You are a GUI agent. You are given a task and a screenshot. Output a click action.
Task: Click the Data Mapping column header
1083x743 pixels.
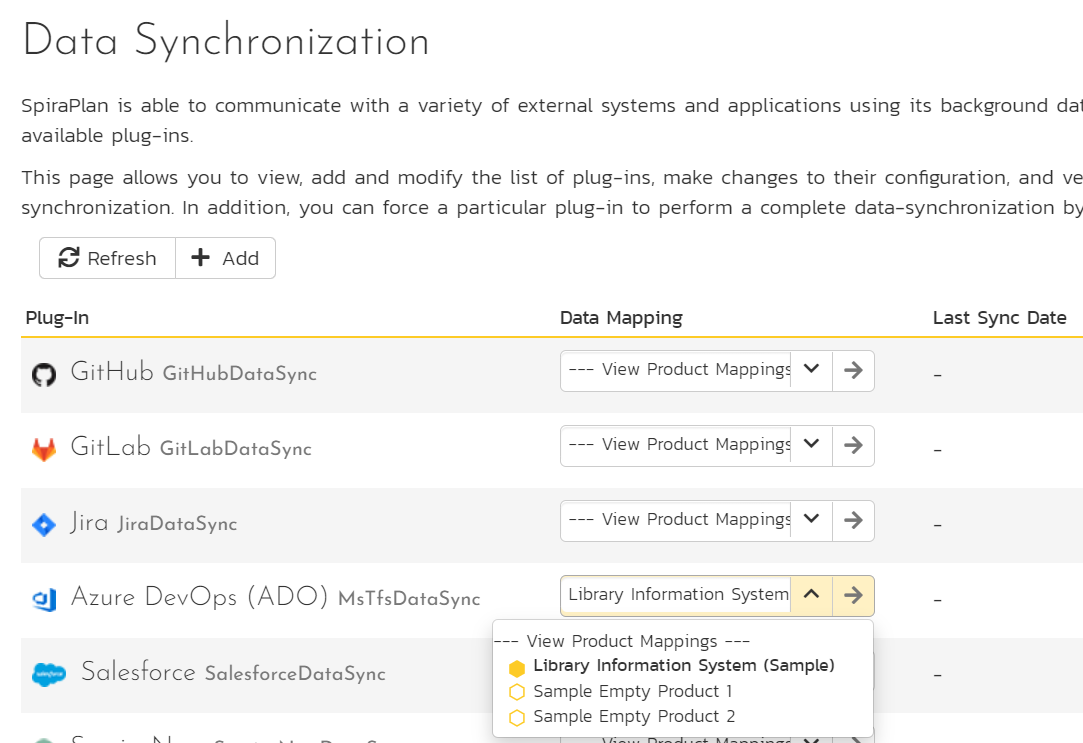coord(621,318)
